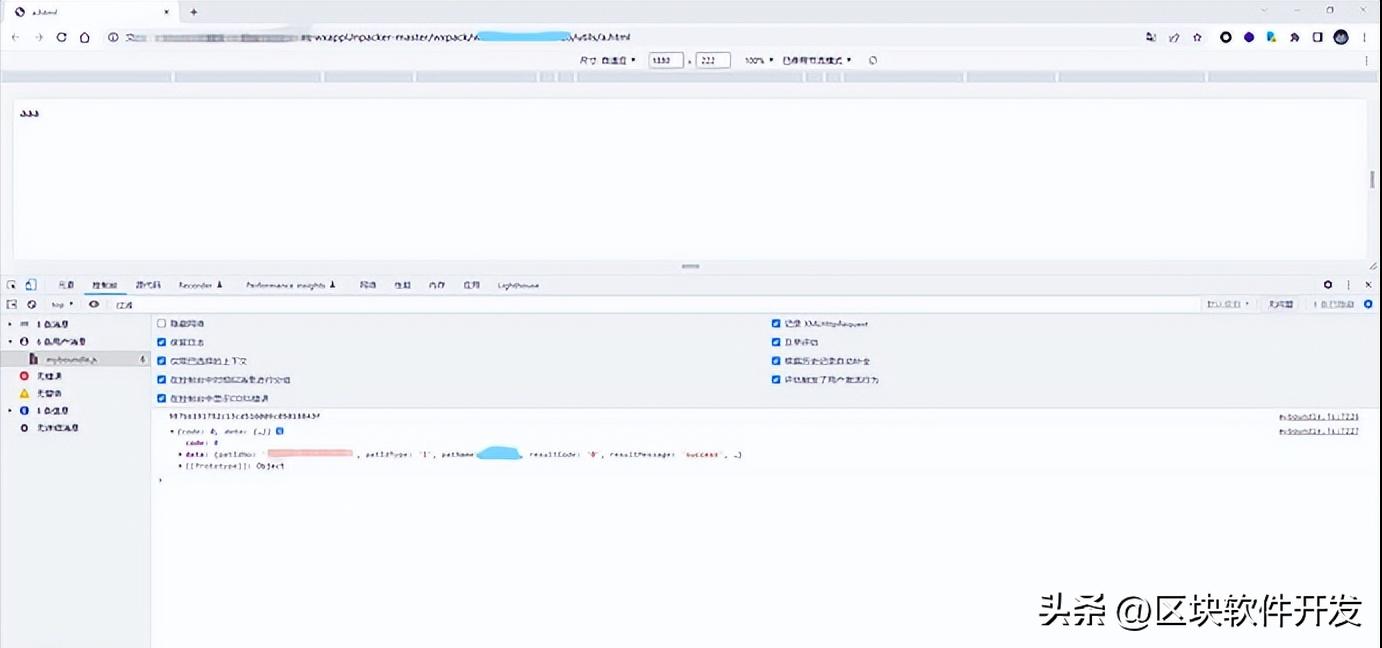Image resolution: width=1382 pixels, height=648 pixels.
Task: Toggle the device toolbar icon in DevTools
Action: pos(31,285)
